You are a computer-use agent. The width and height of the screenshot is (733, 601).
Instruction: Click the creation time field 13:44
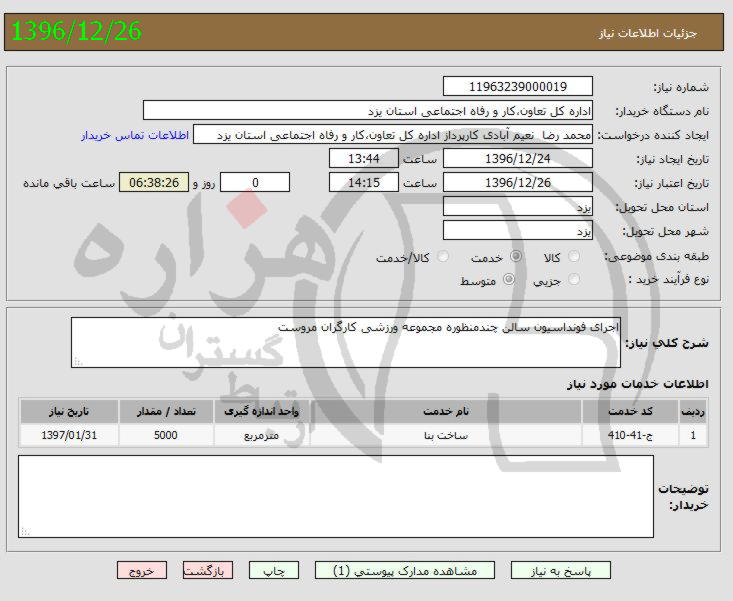(364, 158)
